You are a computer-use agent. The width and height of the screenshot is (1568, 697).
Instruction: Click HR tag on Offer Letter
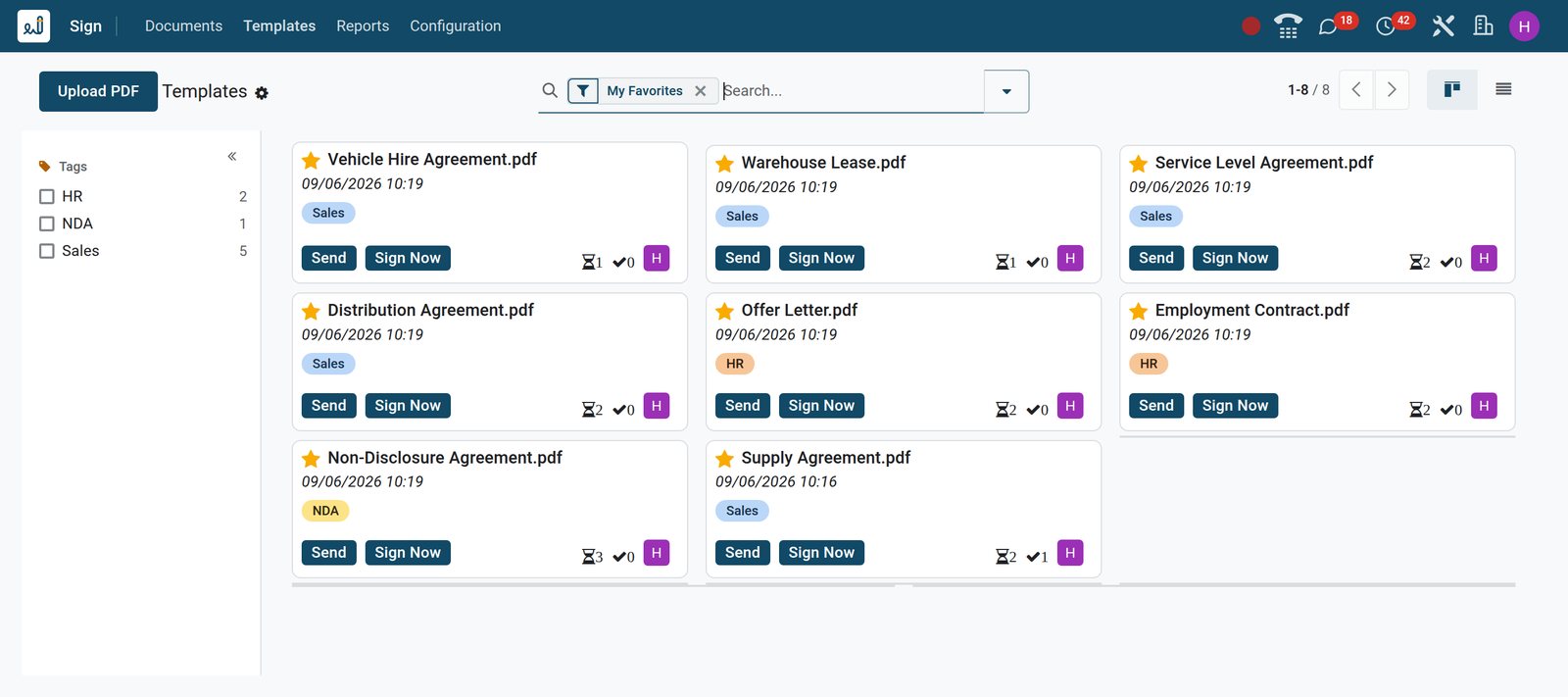pyautogui.click(x=735, y=364)
